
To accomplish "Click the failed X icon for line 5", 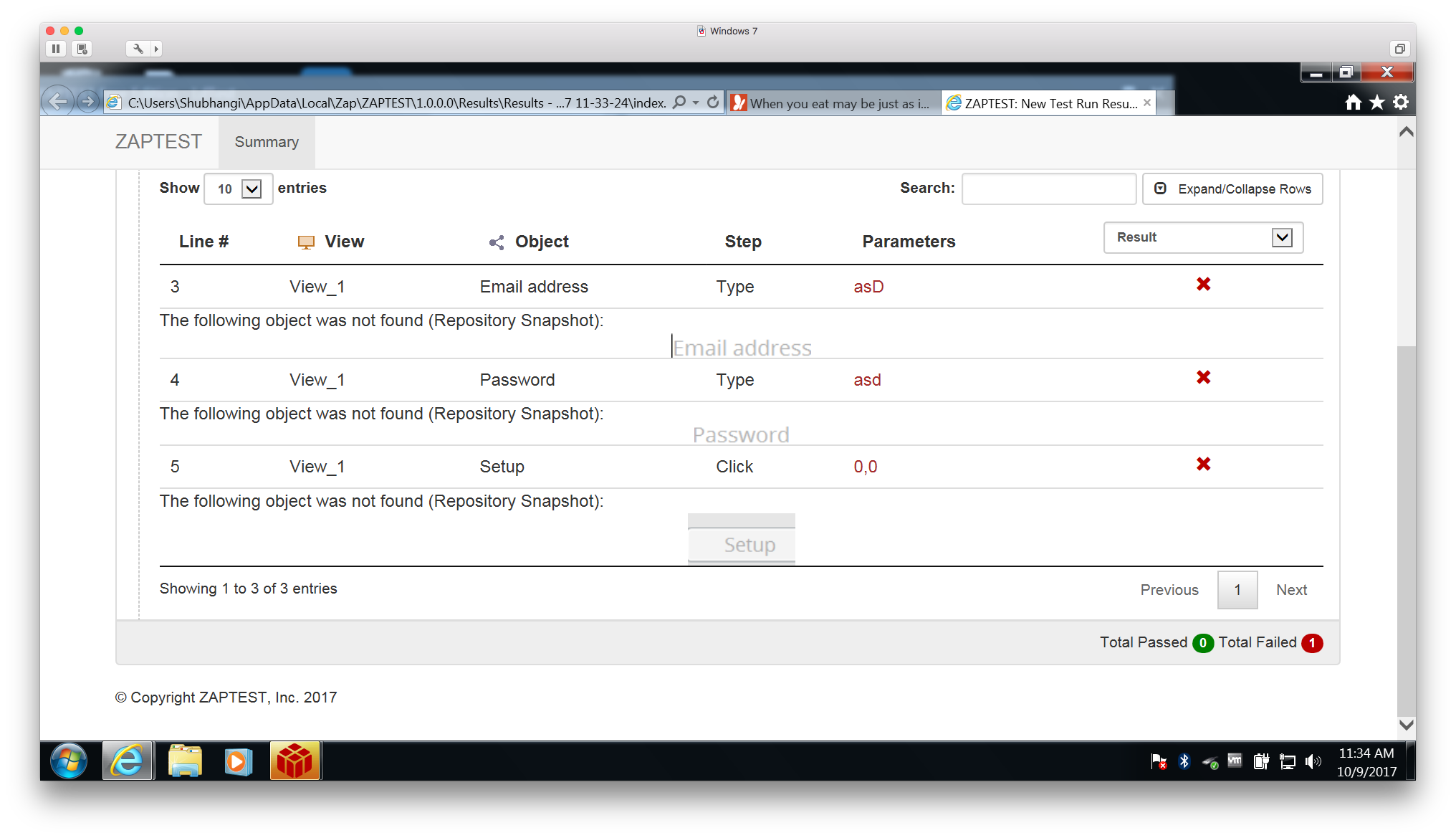I will [1203, 465].
